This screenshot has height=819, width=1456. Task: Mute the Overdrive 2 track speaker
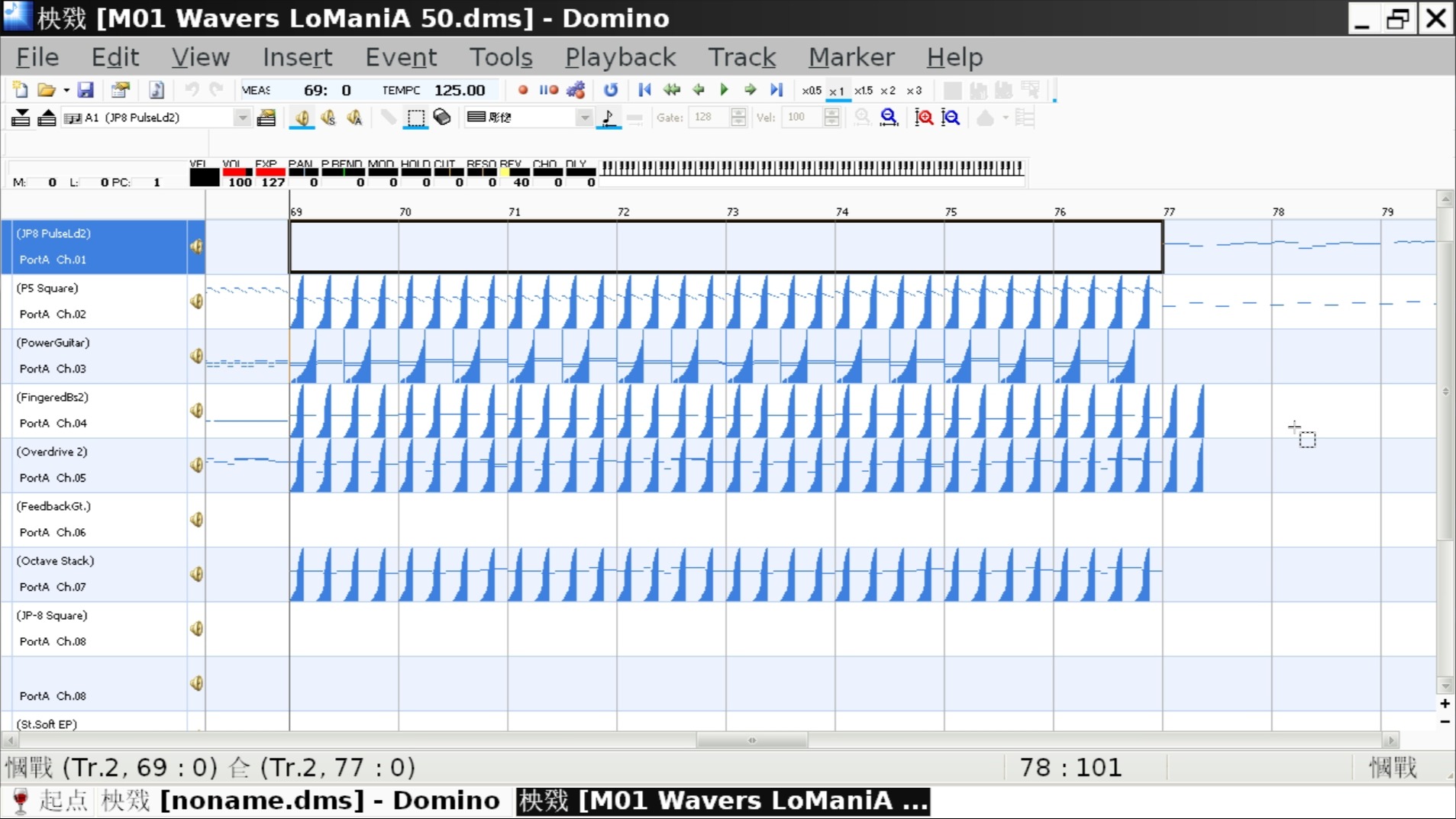(x=196, y=465)
